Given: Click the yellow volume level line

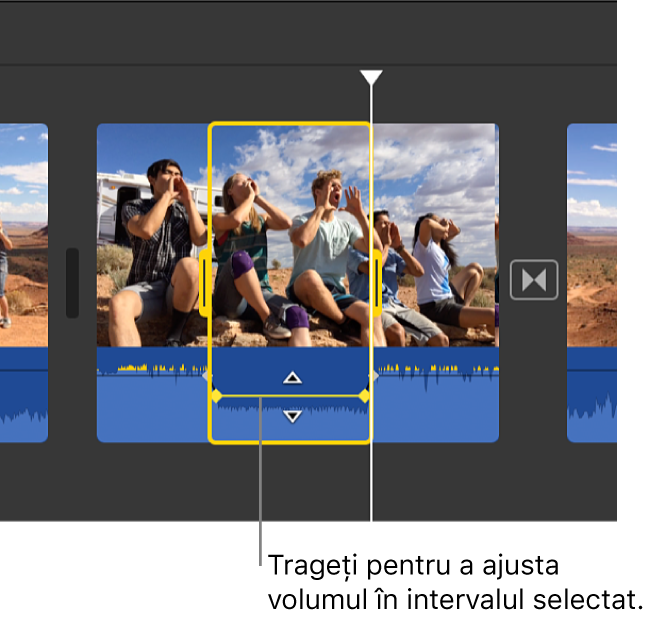Looking at the screenshot, I should (290, 396).
